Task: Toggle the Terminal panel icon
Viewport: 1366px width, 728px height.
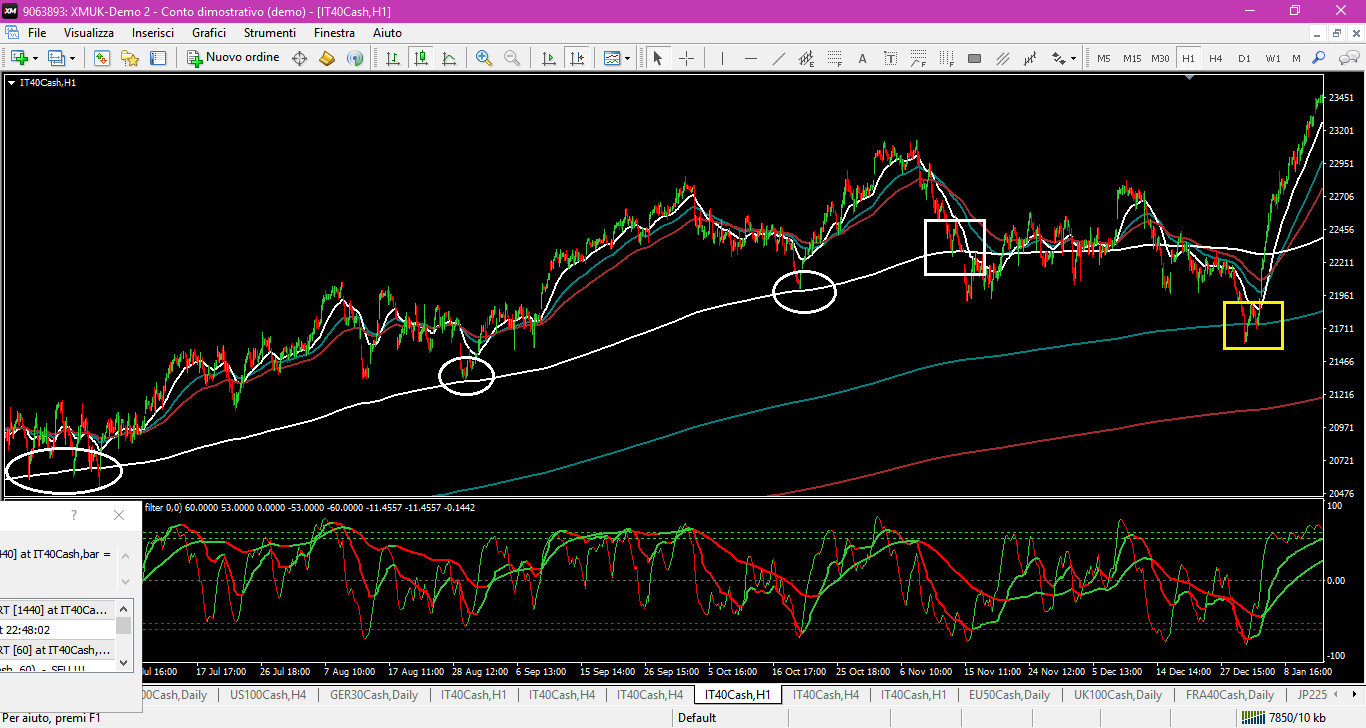Action: tap(158, 58)
